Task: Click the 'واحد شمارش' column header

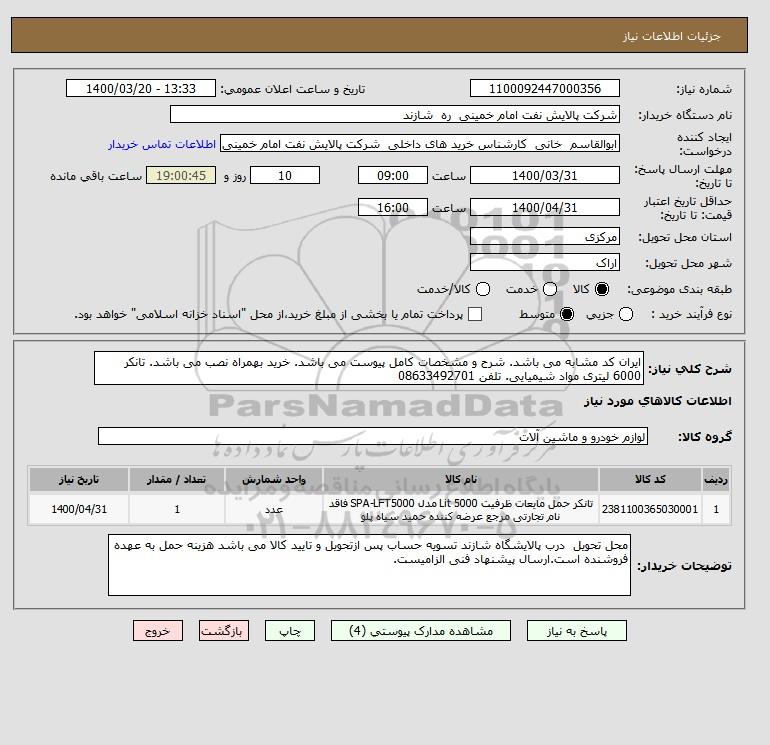Action: (274, 479)
